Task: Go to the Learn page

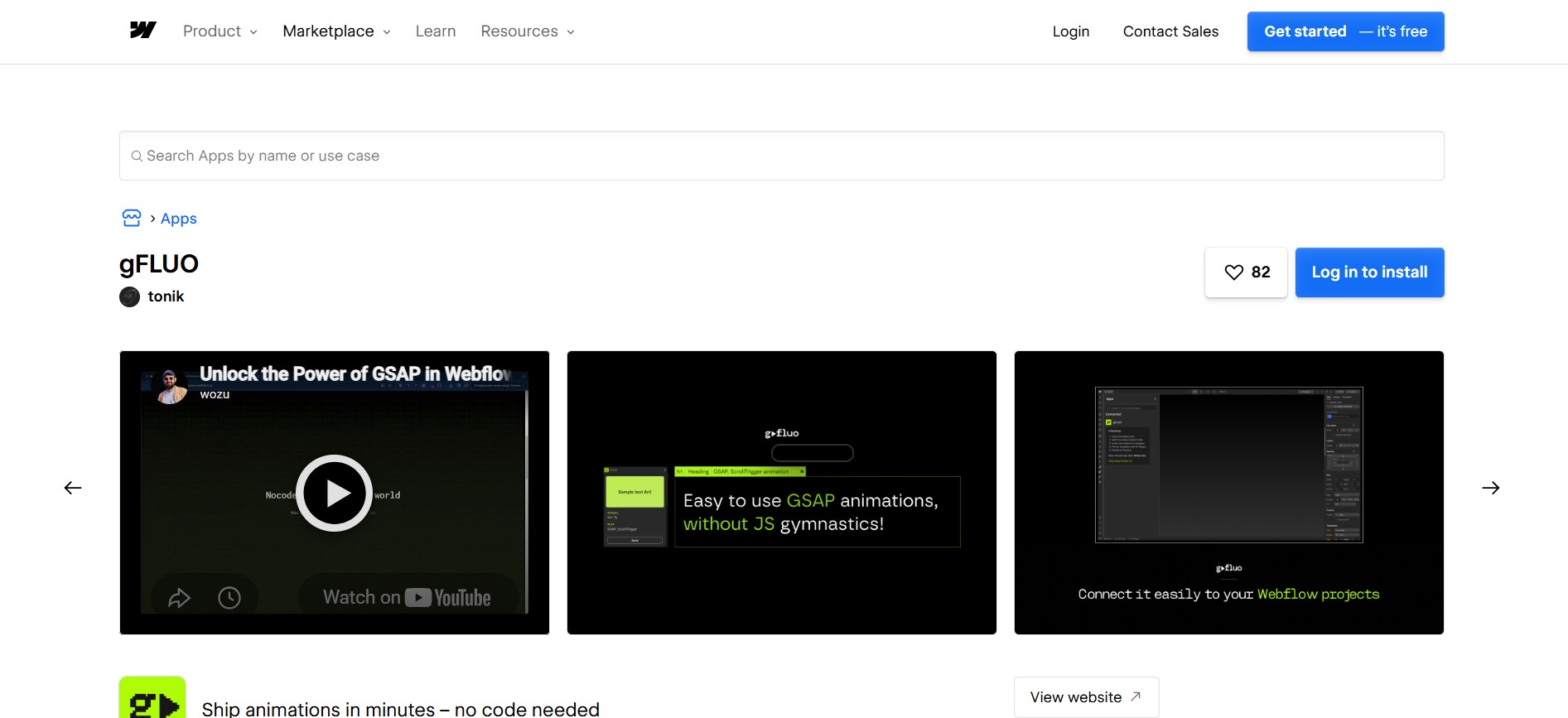Action: (x=436, y=31)
